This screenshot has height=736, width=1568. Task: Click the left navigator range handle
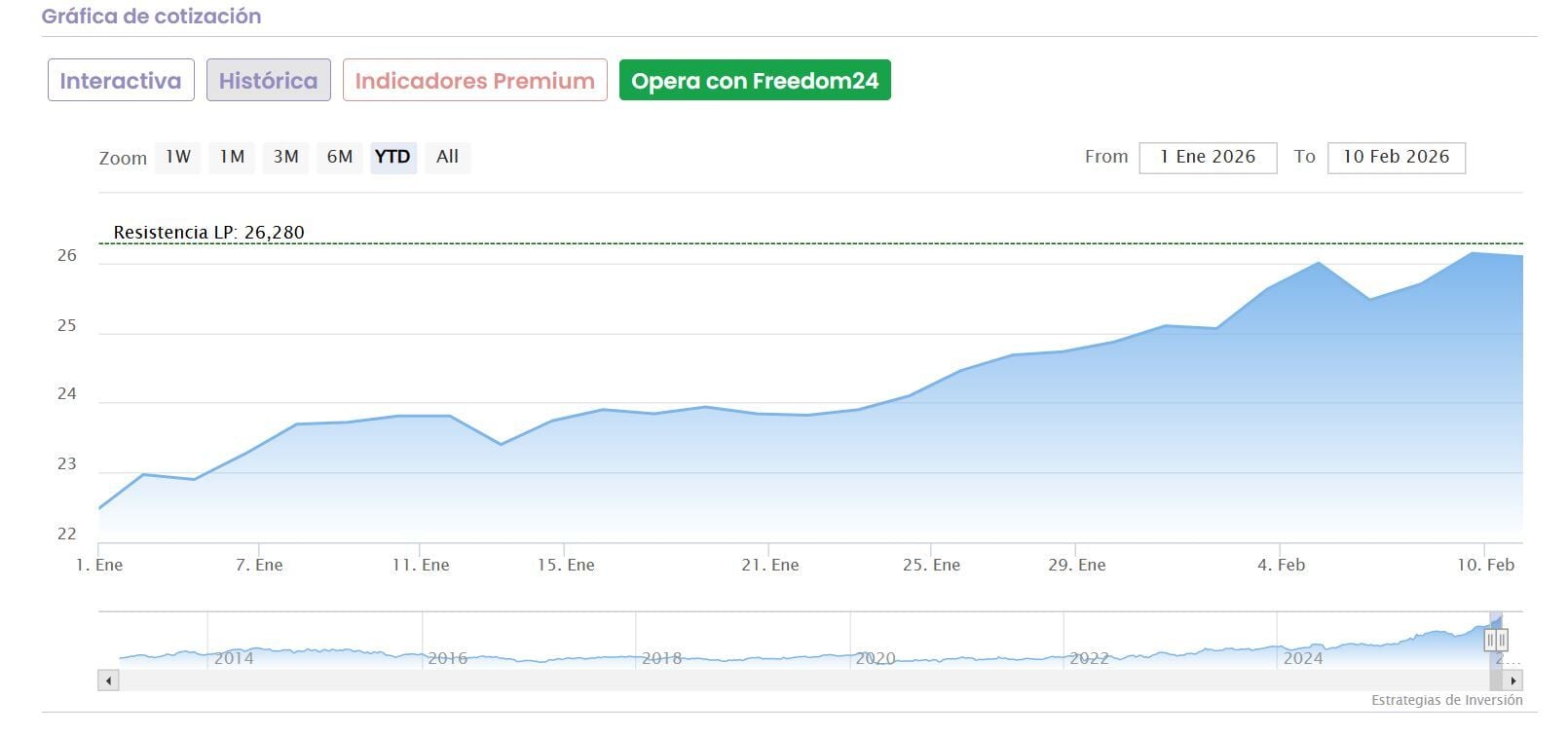(x=1490, y=640)
